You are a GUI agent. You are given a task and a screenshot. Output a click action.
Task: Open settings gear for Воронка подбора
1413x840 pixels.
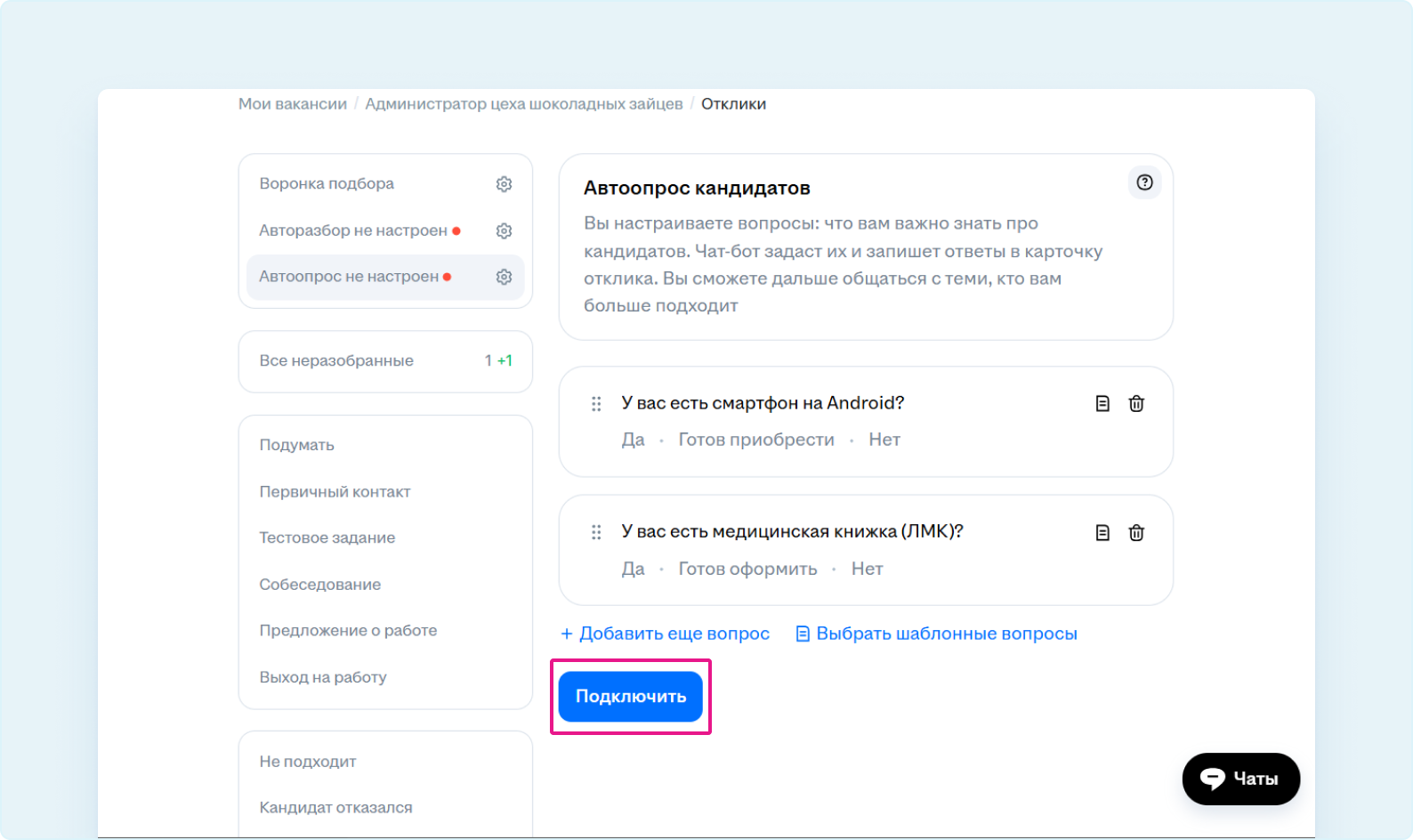[504, 184]
